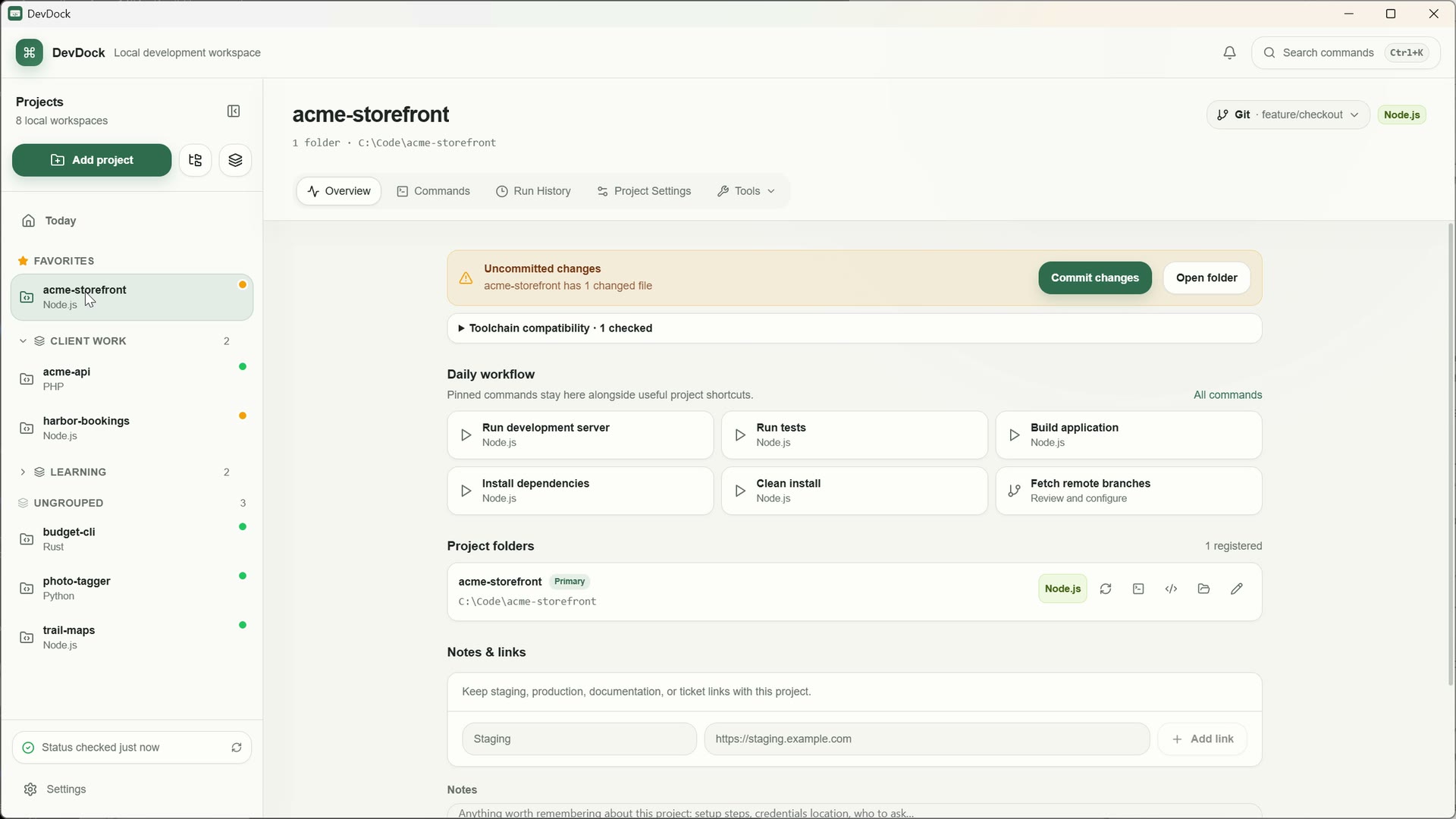Run the development server command

point(580,435)
